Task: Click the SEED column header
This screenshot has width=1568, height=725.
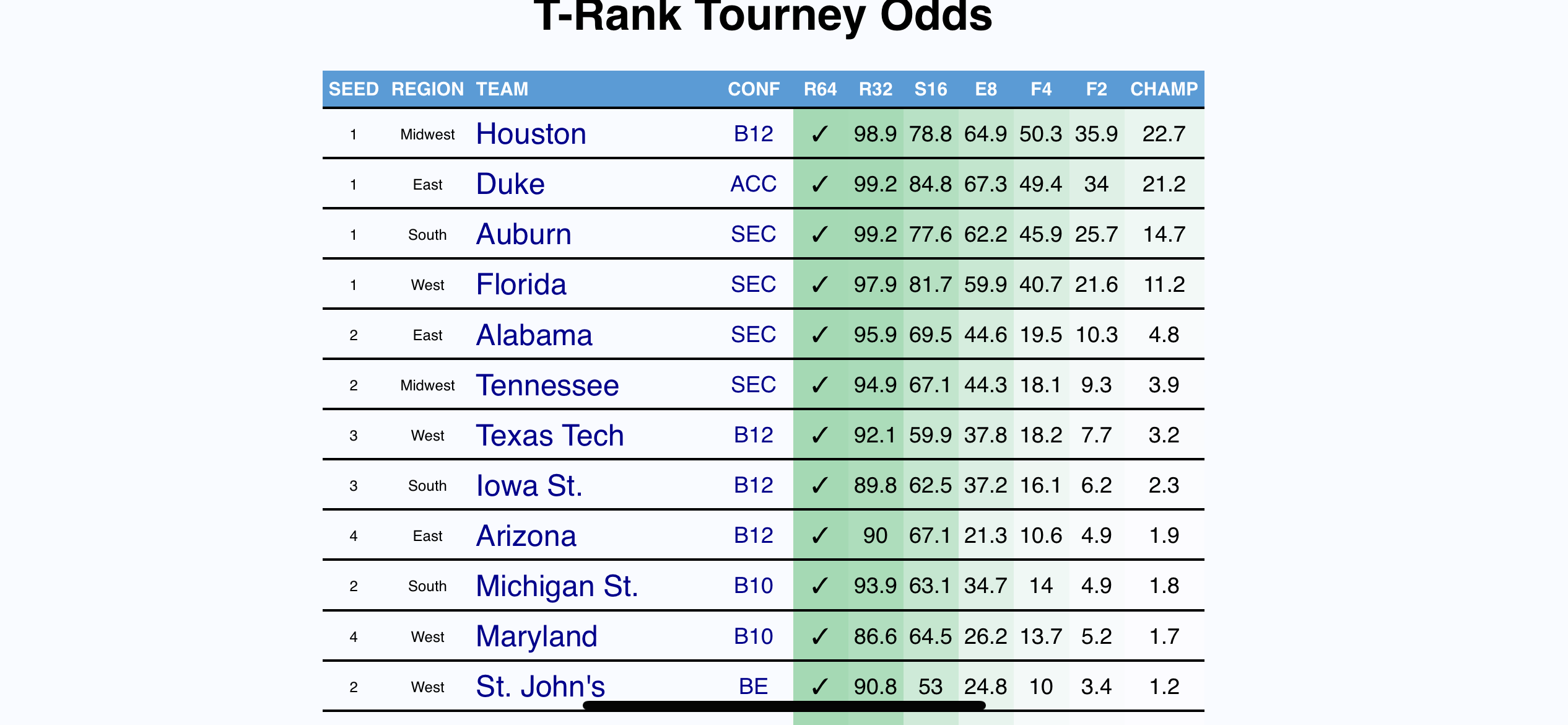Action: point(353,89)
